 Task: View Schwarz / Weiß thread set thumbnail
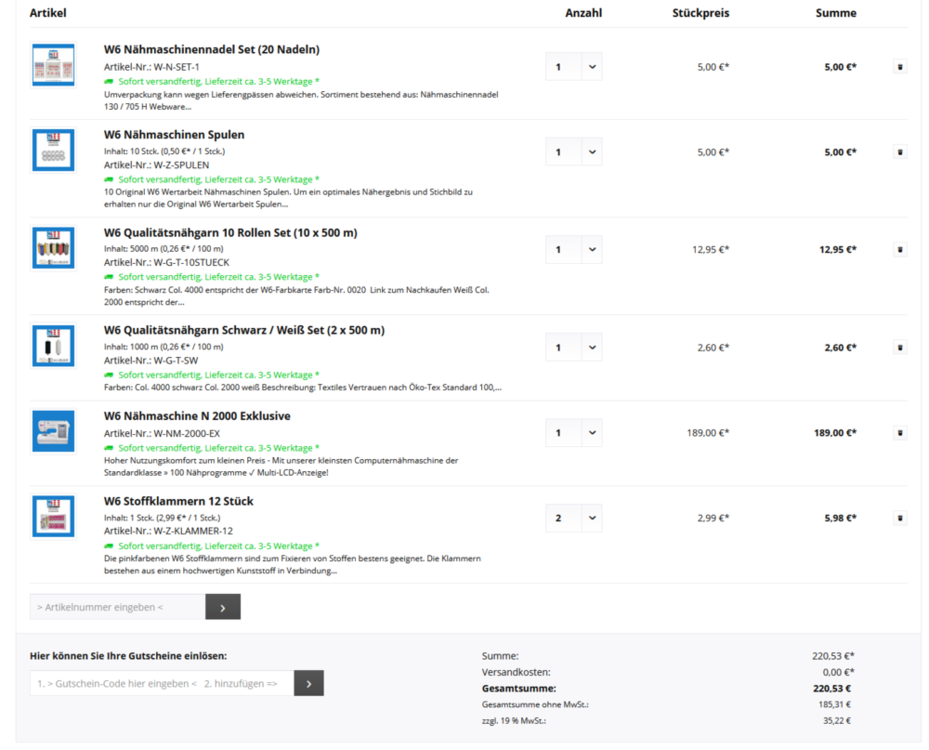tap(53, 346)
